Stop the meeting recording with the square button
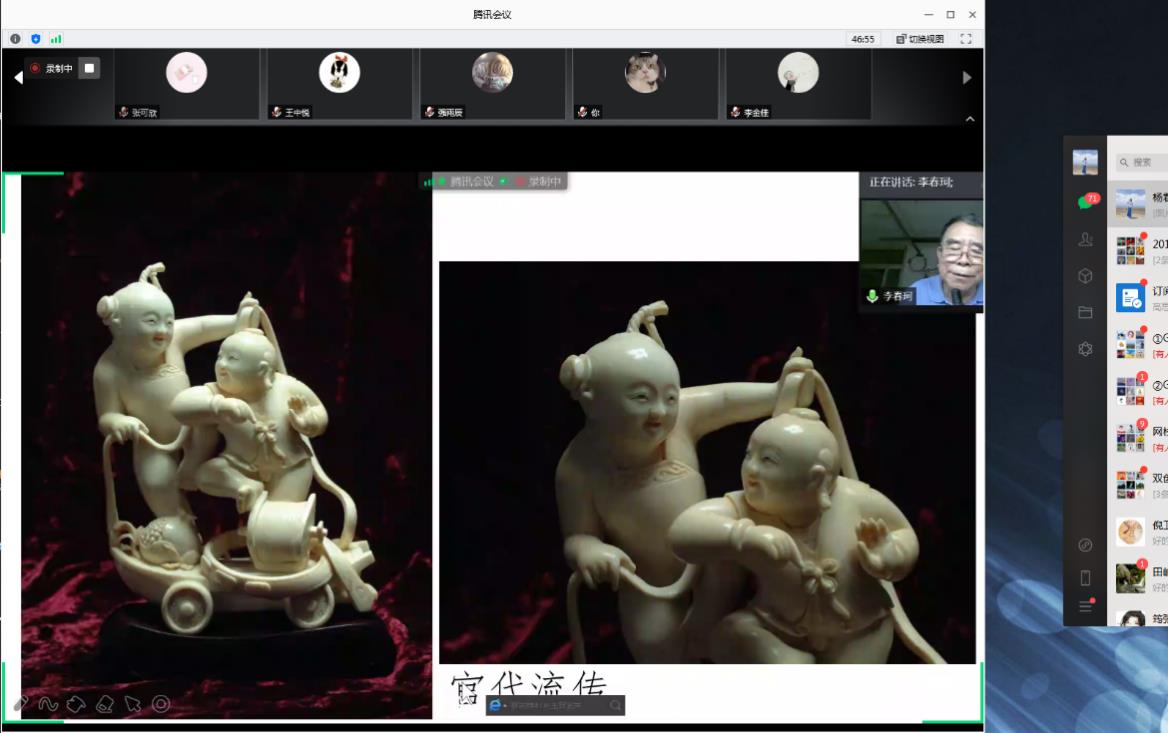 [89, 68]
